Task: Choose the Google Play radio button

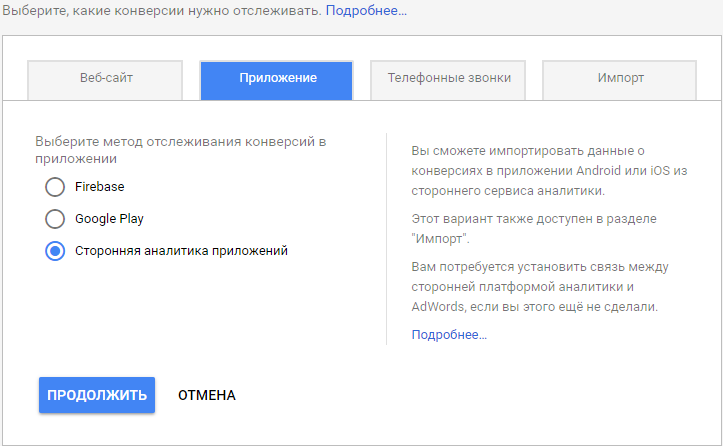Action: click(55, 219)
